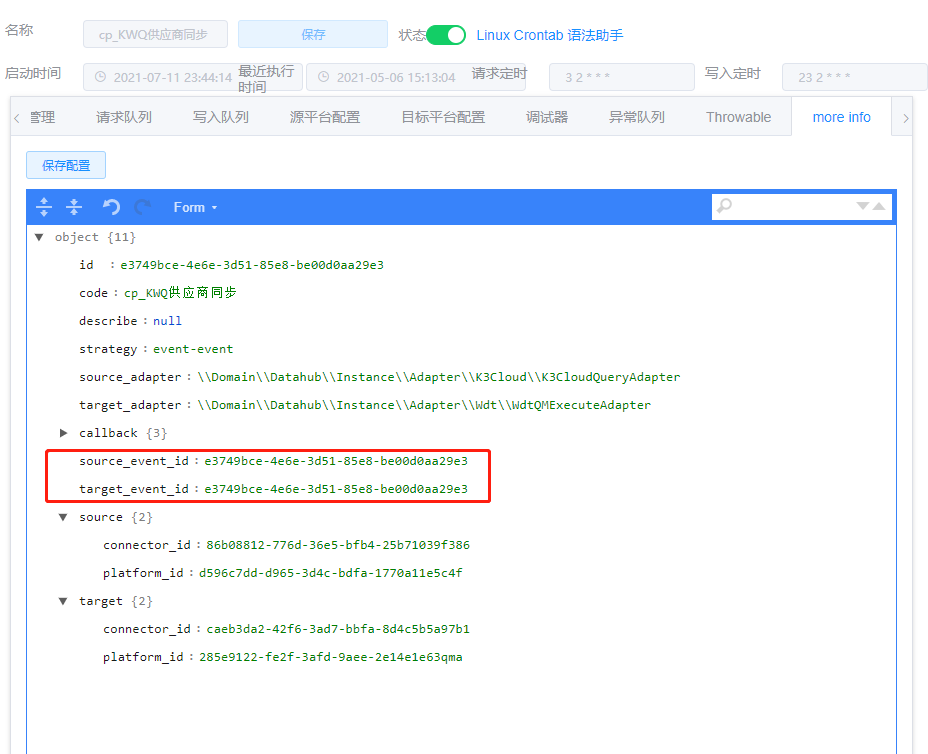Image resolution: width=928 pixels, height=754 pixels.
Task: Click the describe null value
Action: click(x=167, y=321)
